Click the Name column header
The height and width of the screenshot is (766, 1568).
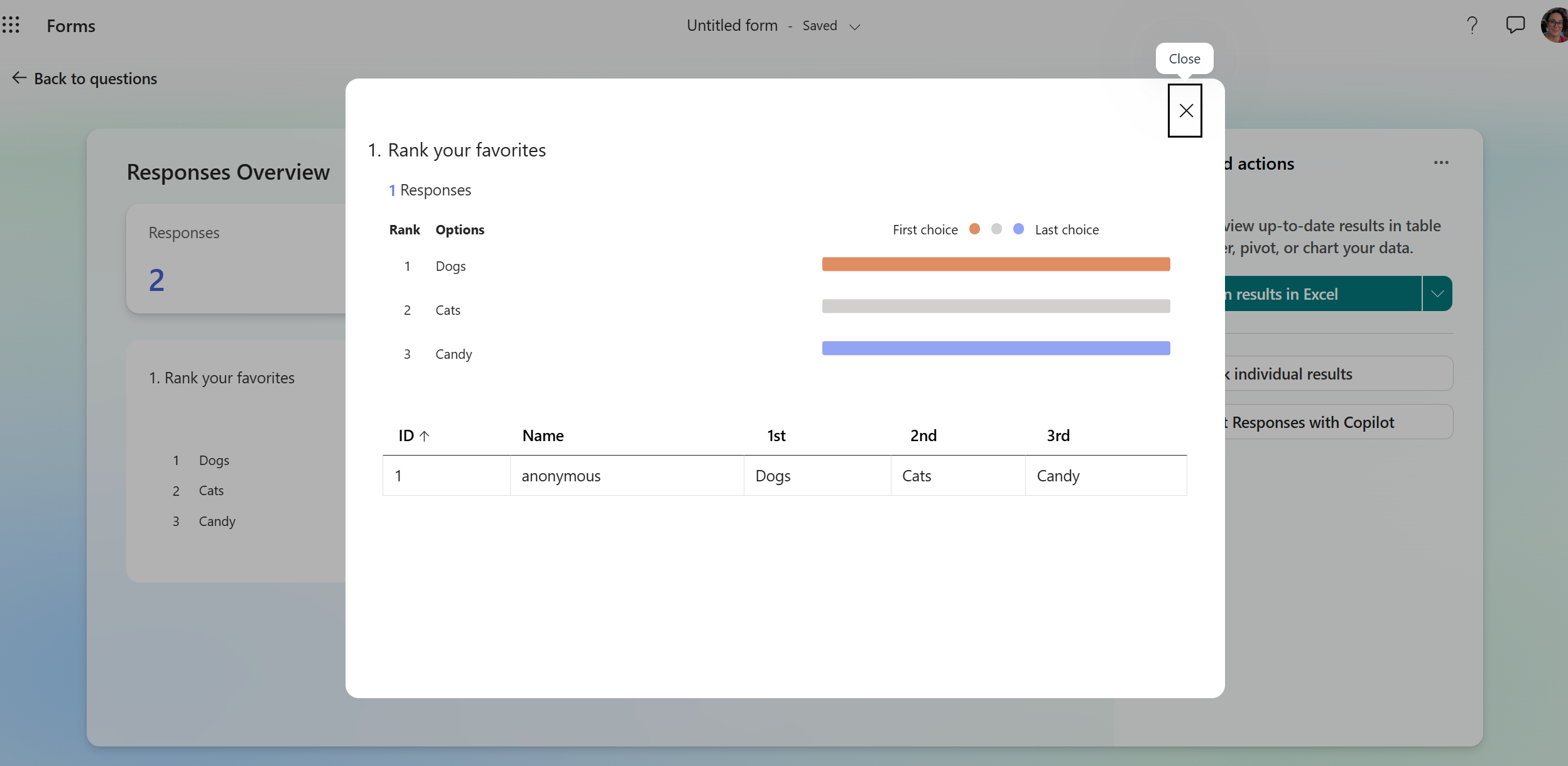pyautogui.click(x=543, y=435)
